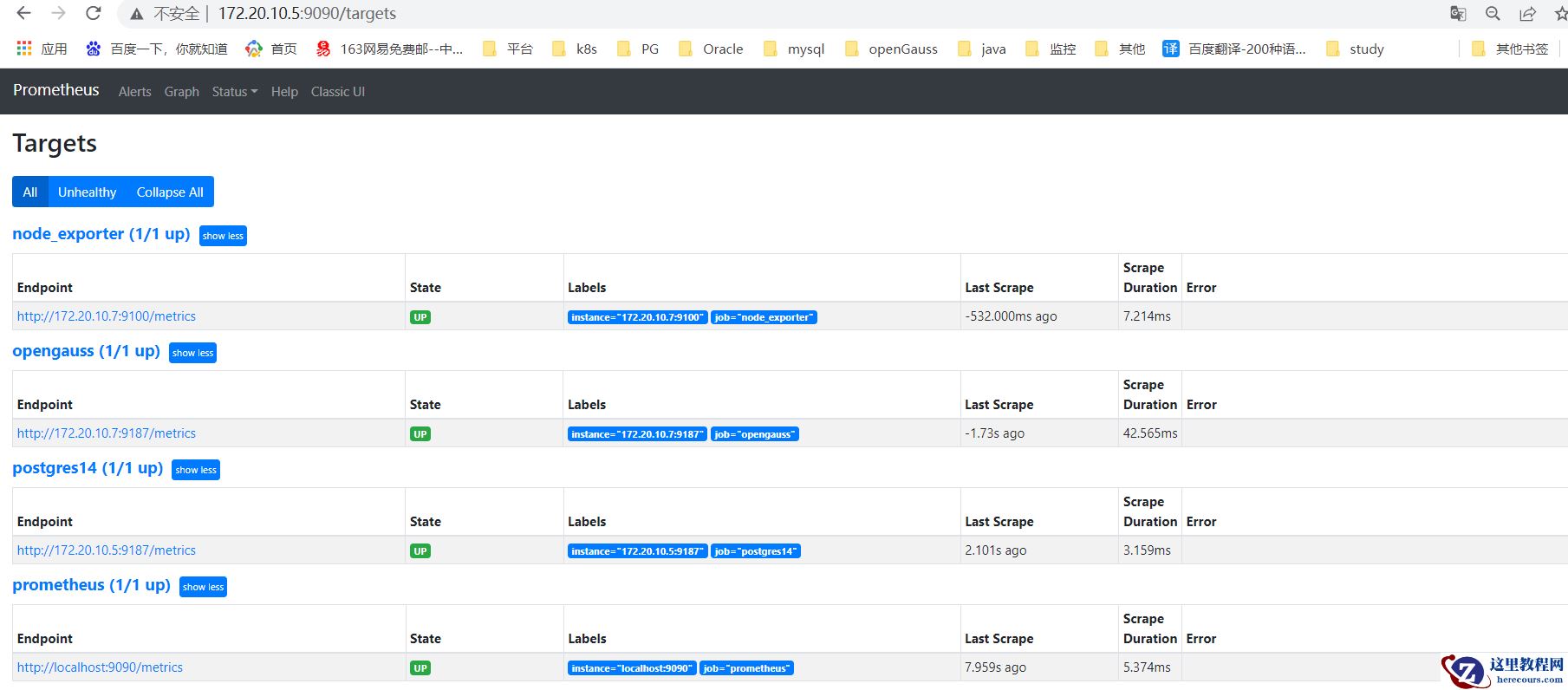Open the Baidu bookmark shortcut

[x=157, y=49]
